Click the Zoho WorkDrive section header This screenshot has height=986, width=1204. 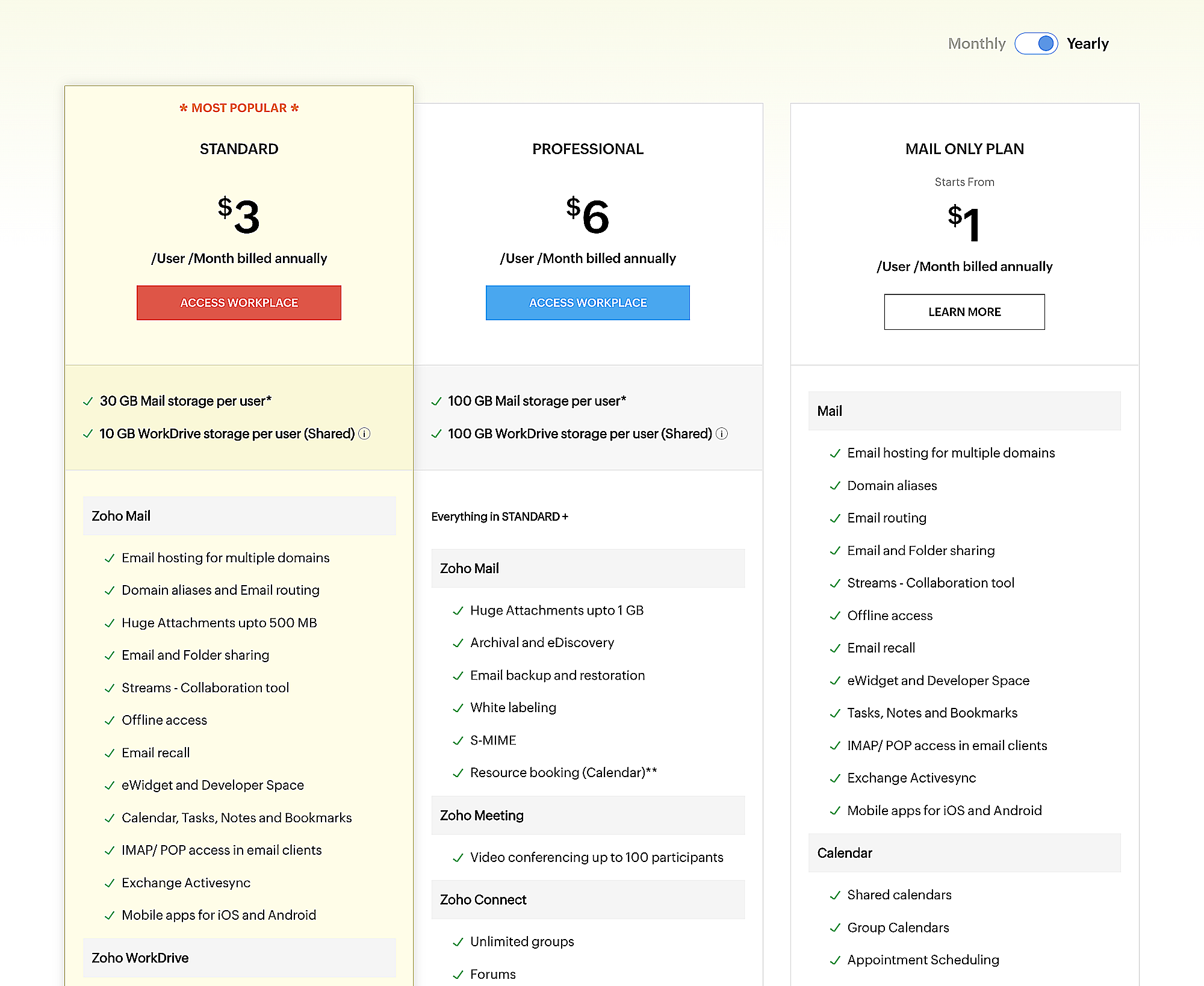239,958
